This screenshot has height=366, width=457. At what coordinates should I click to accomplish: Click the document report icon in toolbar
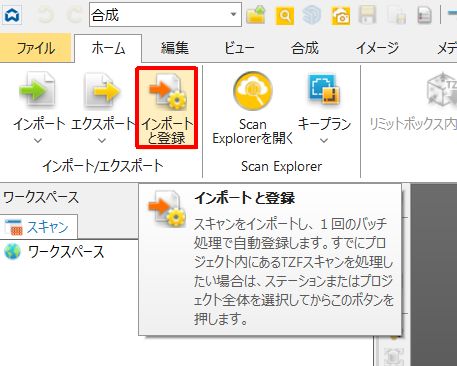coord(424,15)
